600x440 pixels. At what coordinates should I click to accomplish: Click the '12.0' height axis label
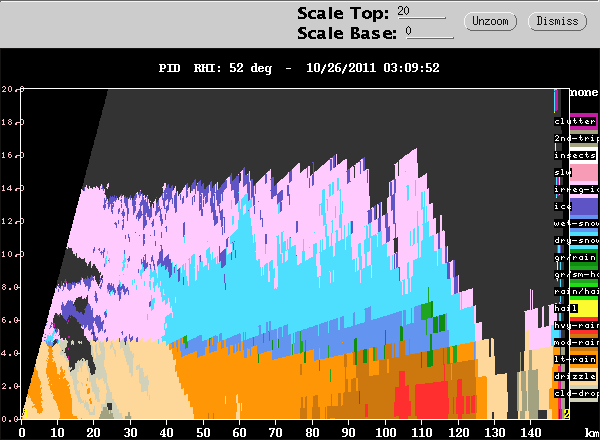click(13, 221)
